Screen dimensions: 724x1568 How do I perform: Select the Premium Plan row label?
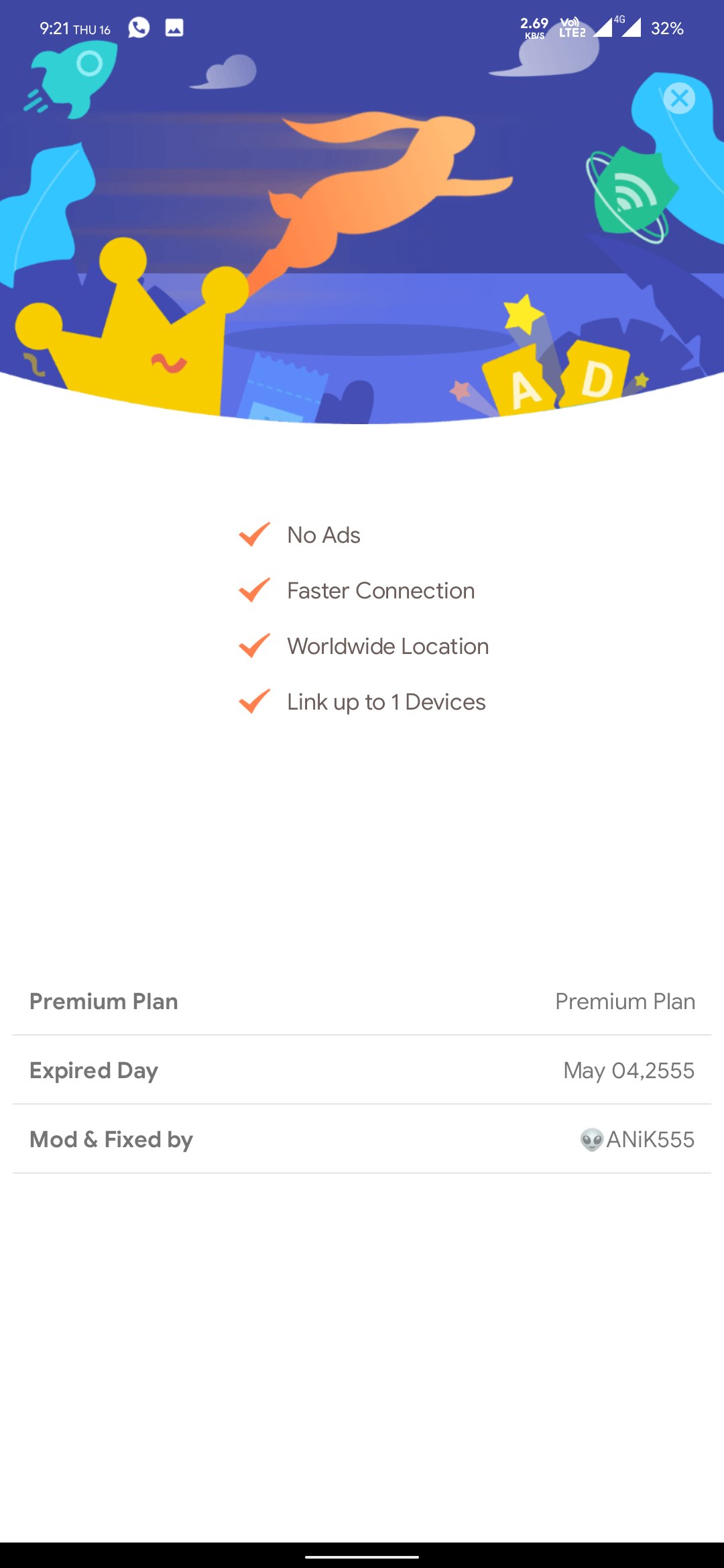click(104, 1001)
